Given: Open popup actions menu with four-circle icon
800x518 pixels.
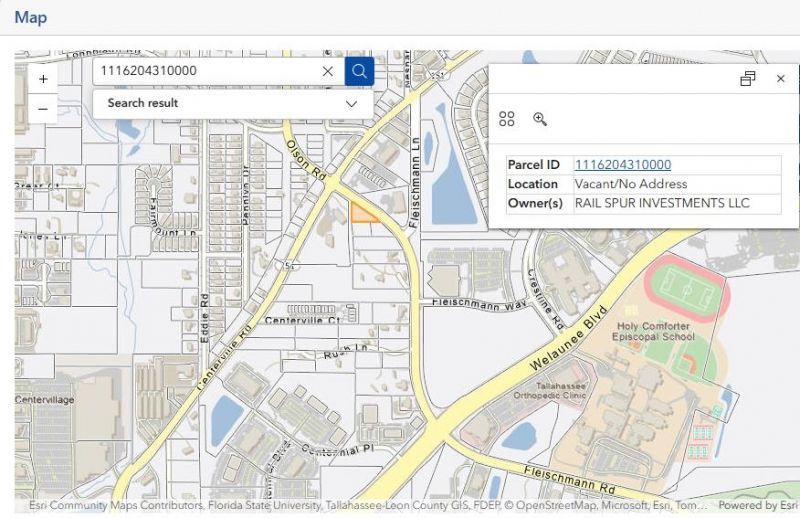Looking at the screenshot, I should [507, 119].
